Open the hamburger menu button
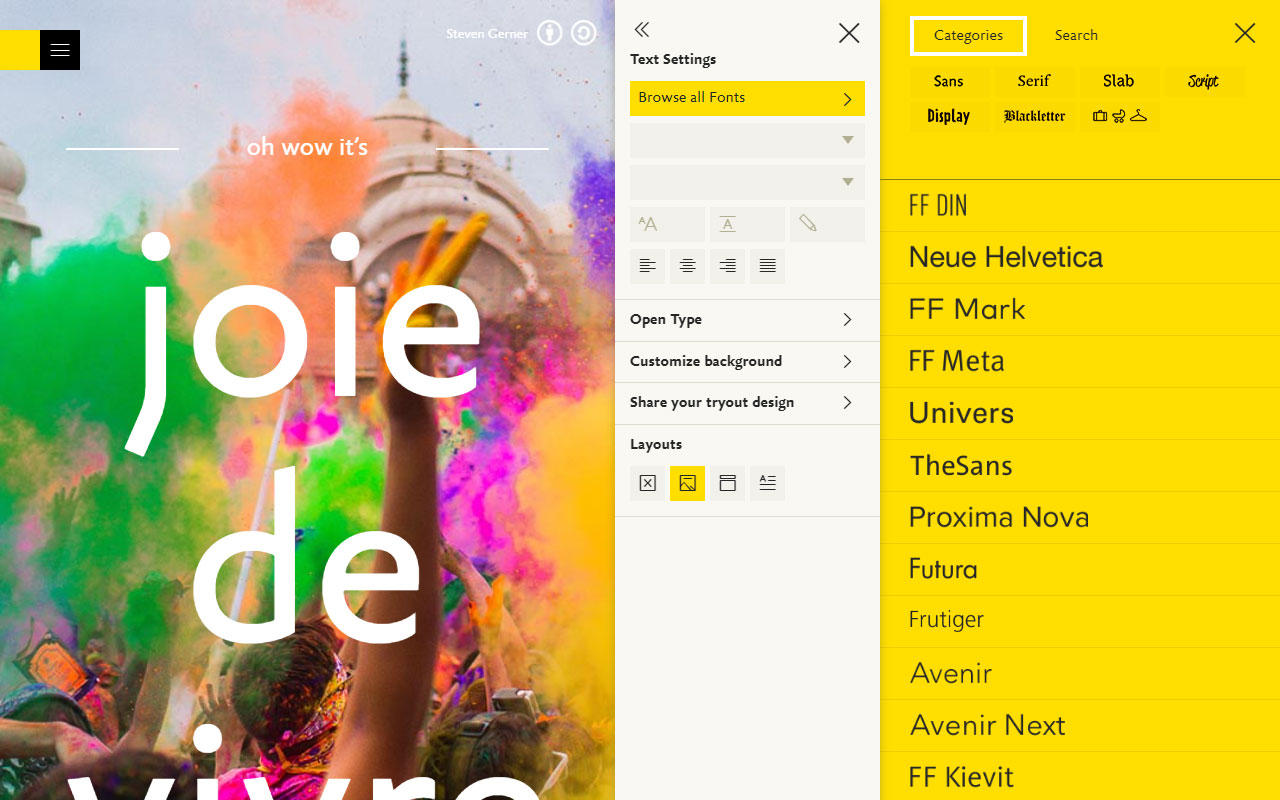1280x800 pixels. 60,50
